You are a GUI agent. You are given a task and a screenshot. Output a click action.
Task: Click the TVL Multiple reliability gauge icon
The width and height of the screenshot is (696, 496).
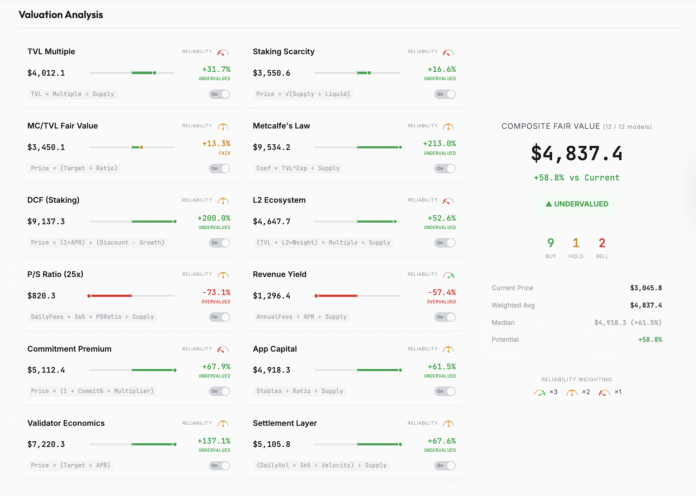[223, 52]
